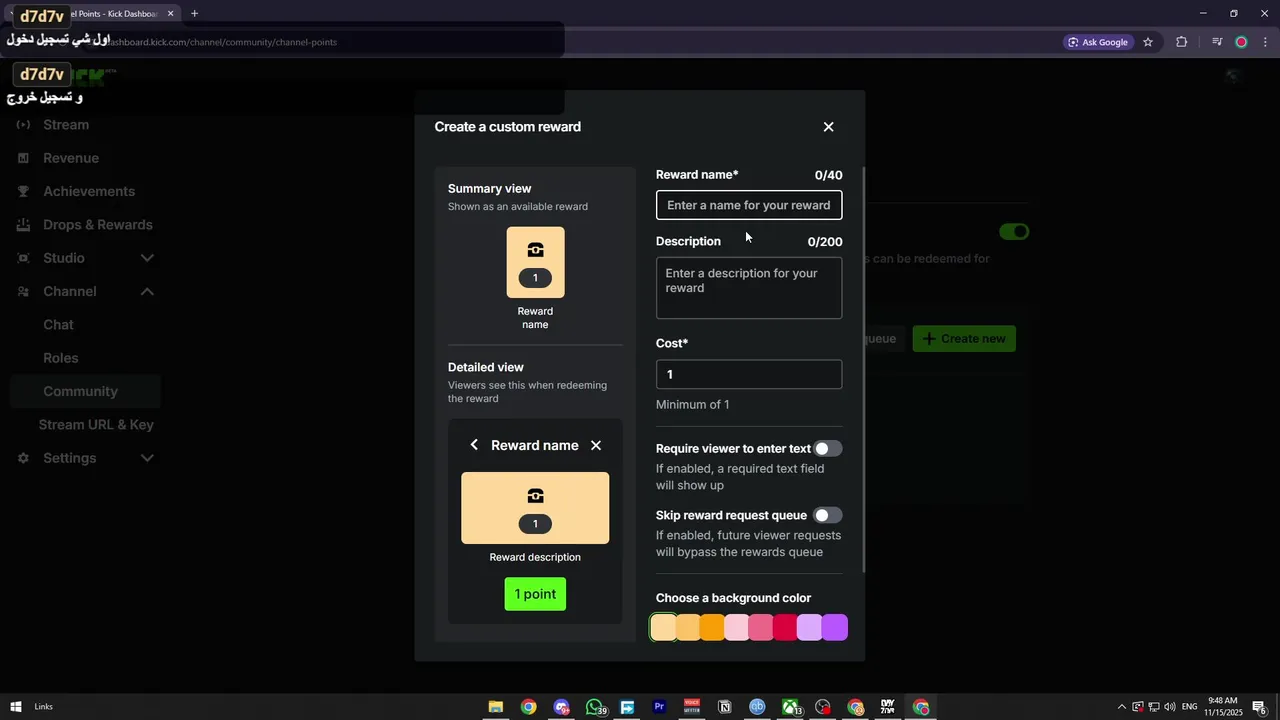This screenshot has width=1280, height=720.
Task: Click the Reward name input field
Action: point(749,205)
